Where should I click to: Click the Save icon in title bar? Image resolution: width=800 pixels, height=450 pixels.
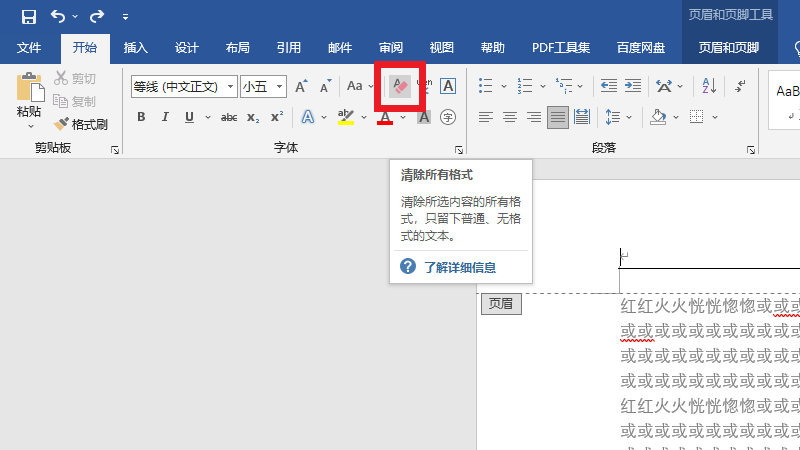tap(28, 16)
